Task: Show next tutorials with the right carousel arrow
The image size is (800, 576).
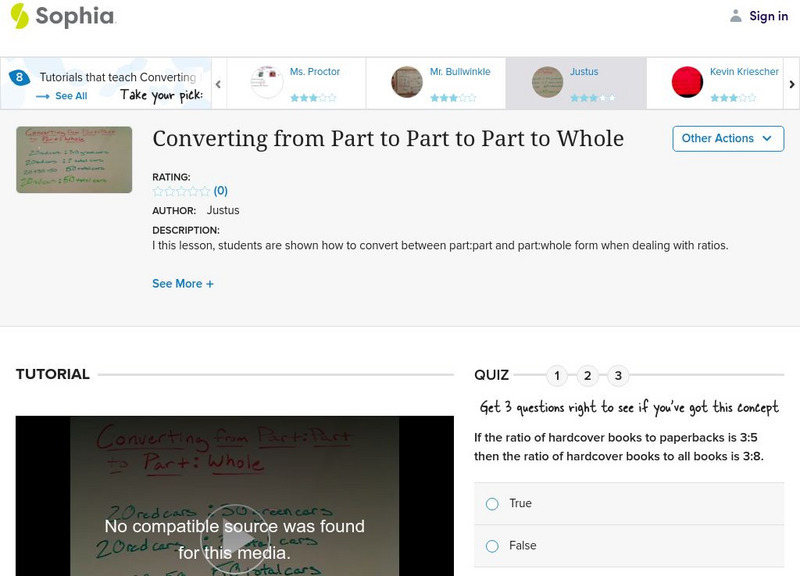Action: point(792,84)
